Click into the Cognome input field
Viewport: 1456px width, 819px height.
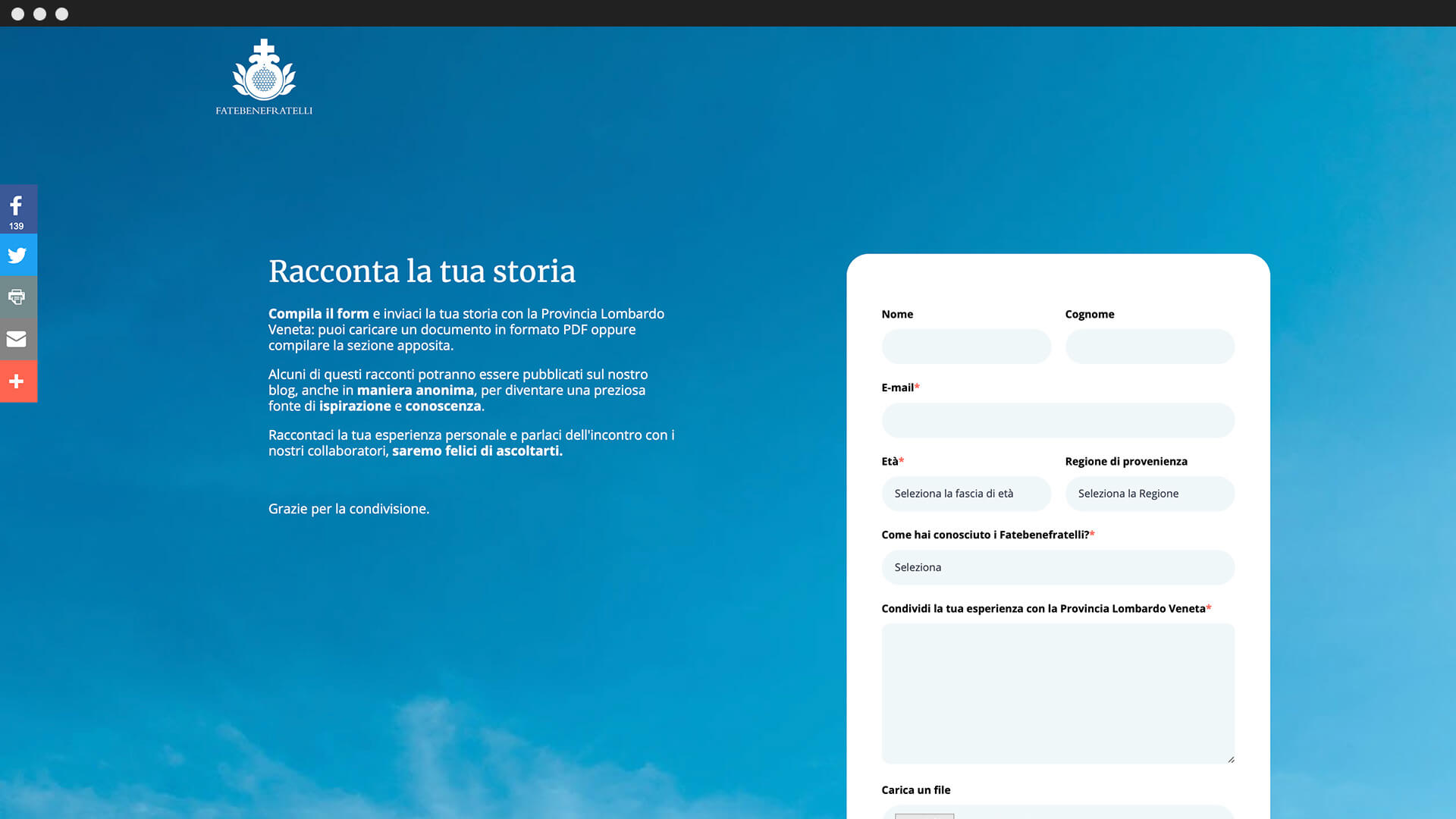coord(1149,347)
